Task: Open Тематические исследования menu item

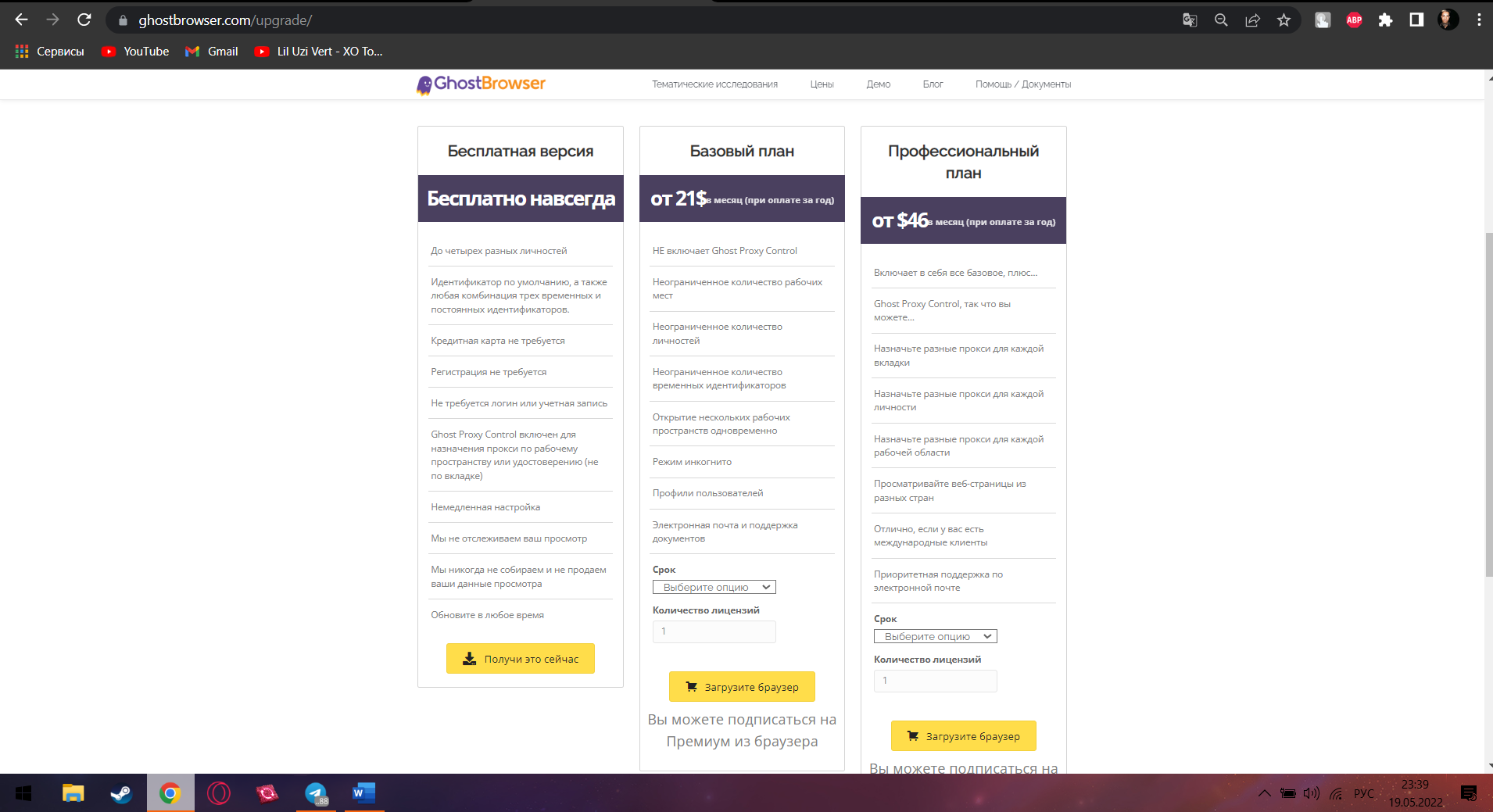Action: pyautogui.click(x=714, y=84)
